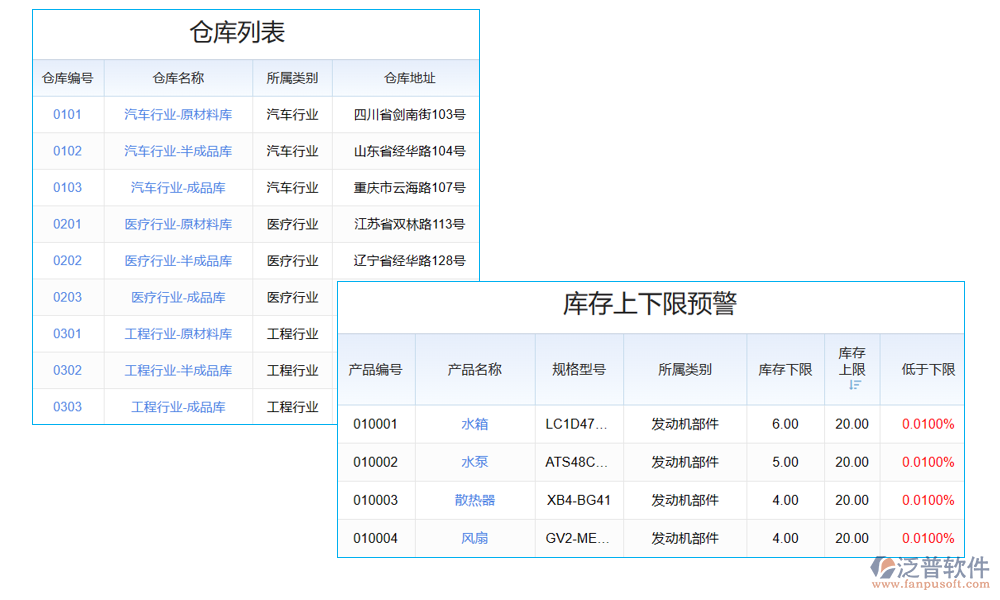Select the 四川省剑南街103号 address cell
1000x600 pixels.
point(406,114)
